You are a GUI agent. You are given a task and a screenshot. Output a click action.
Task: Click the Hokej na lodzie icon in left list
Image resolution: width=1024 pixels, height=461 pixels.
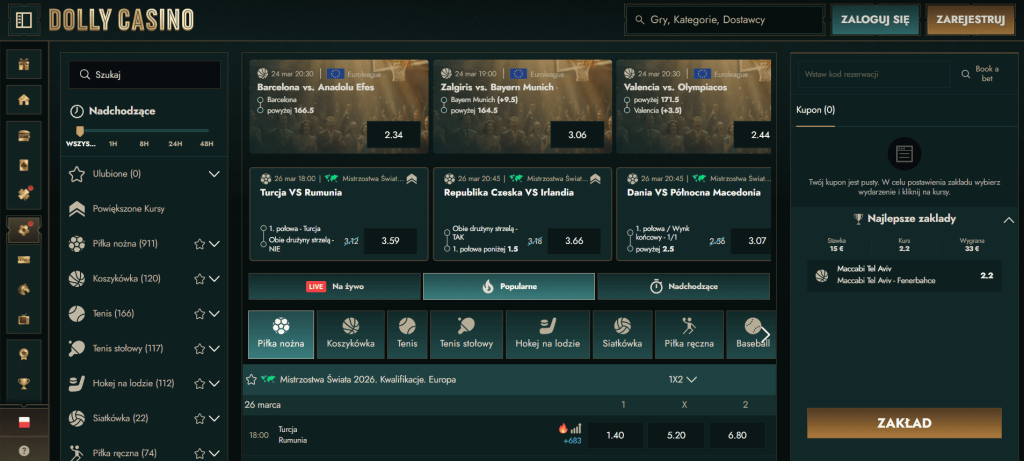coord(77,383)
